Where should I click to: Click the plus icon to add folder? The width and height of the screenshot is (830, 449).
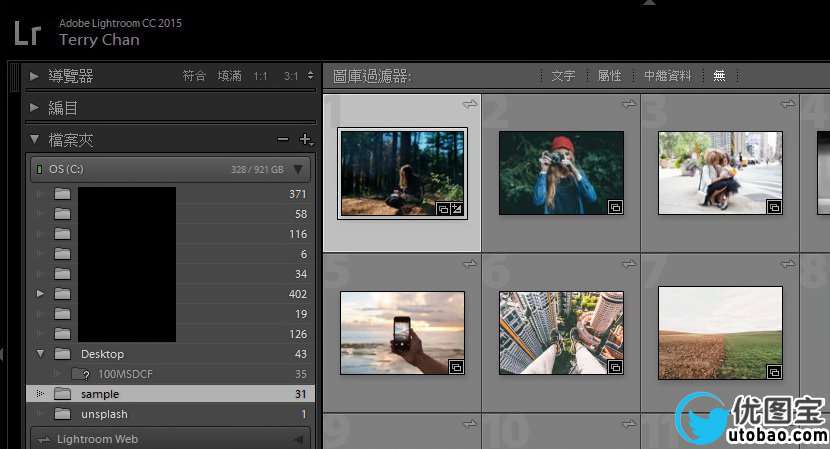(305, 140)
